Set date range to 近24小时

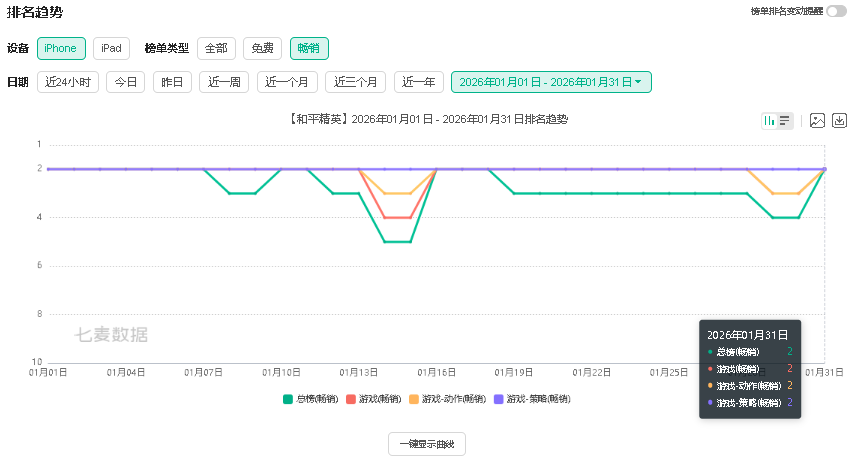(68, 82)
